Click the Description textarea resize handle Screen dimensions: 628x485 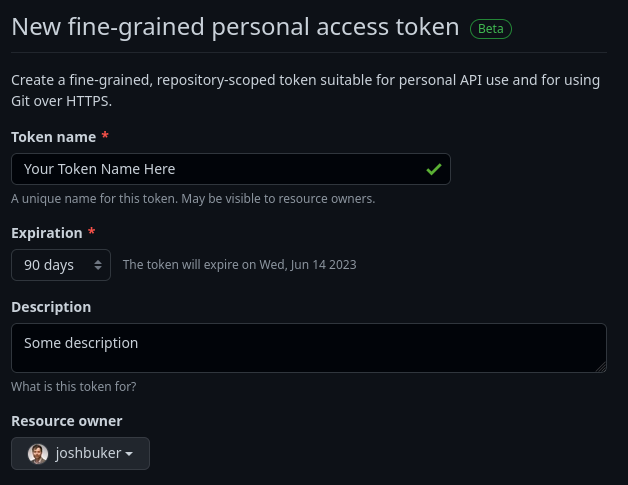[x=601, y=367]
